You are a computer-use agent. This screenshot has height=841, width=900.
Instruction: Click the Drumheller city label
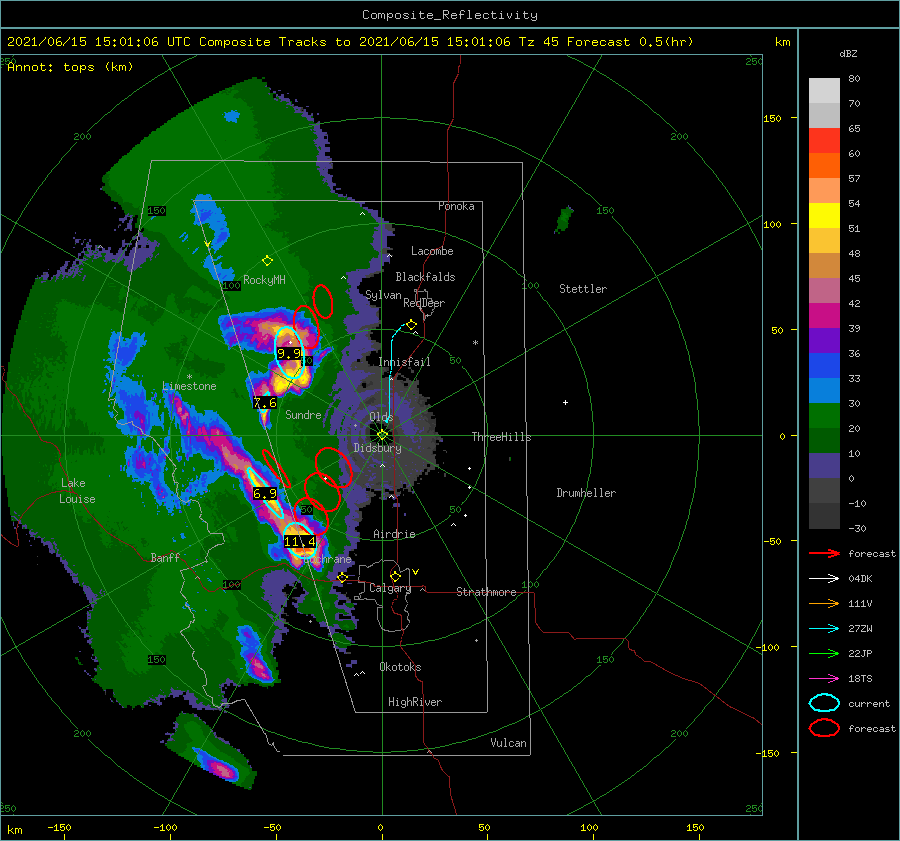[x=585, y=493]
